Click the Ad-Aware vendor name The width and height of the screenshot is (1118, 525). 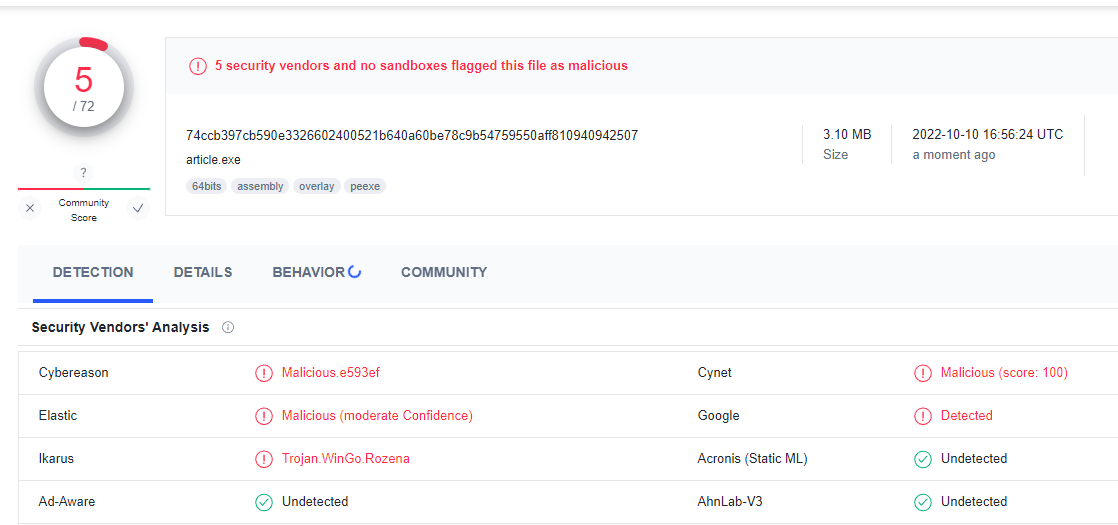click(x=67, y=501)
